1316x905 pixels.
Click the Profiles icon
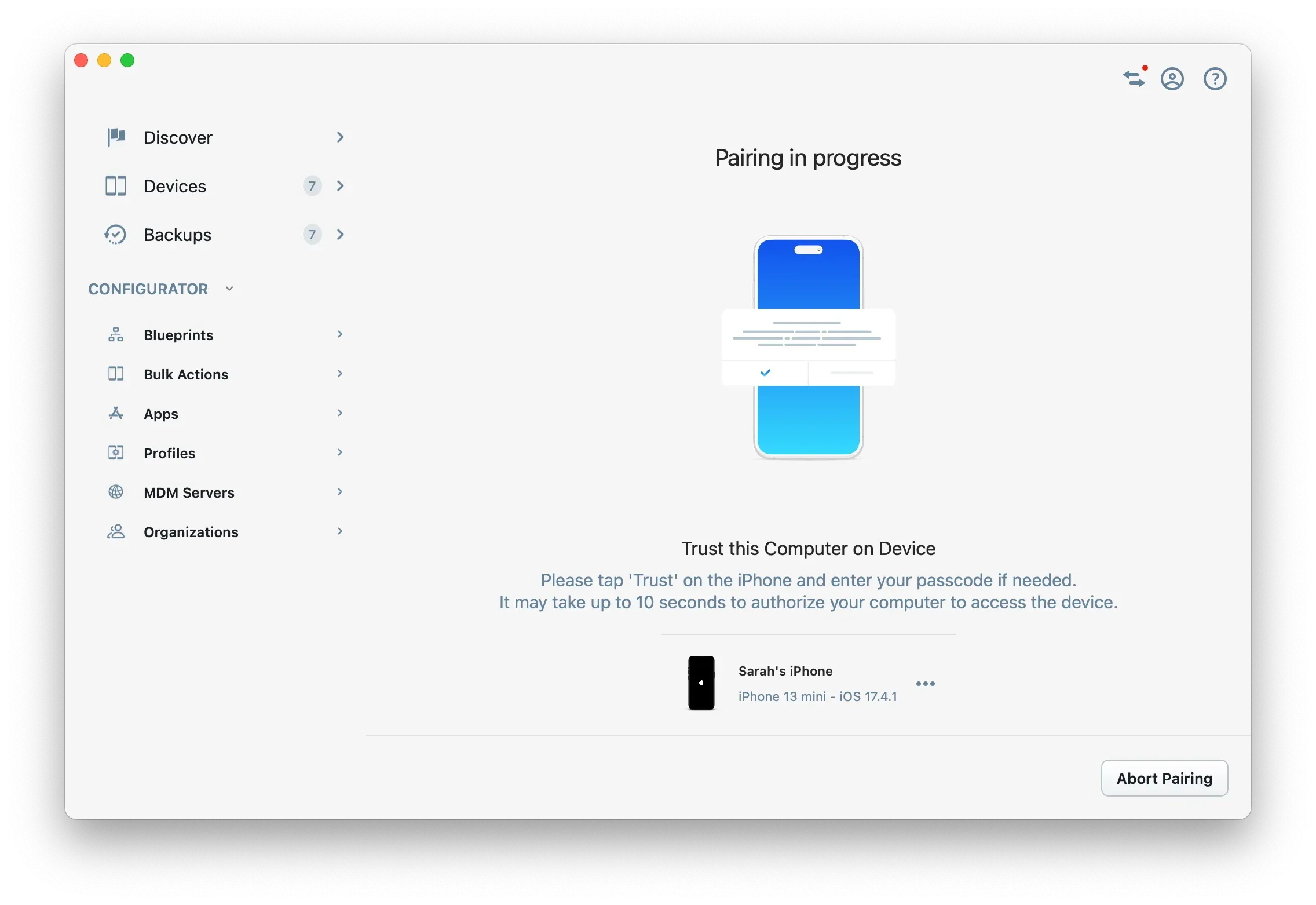(x=116, y=452)
